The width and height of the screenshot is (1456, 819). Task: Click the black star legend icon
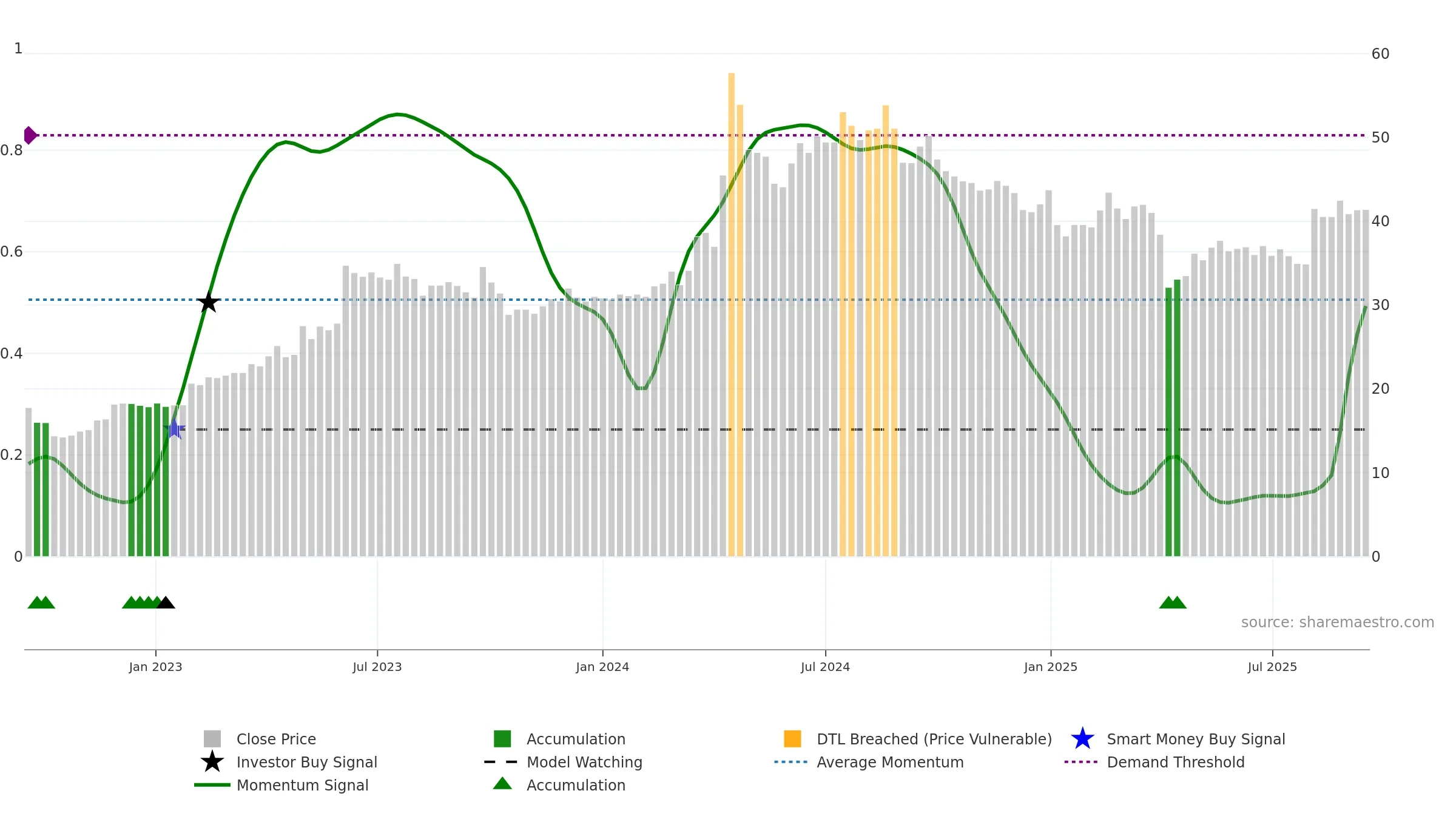tap(212, 761)
